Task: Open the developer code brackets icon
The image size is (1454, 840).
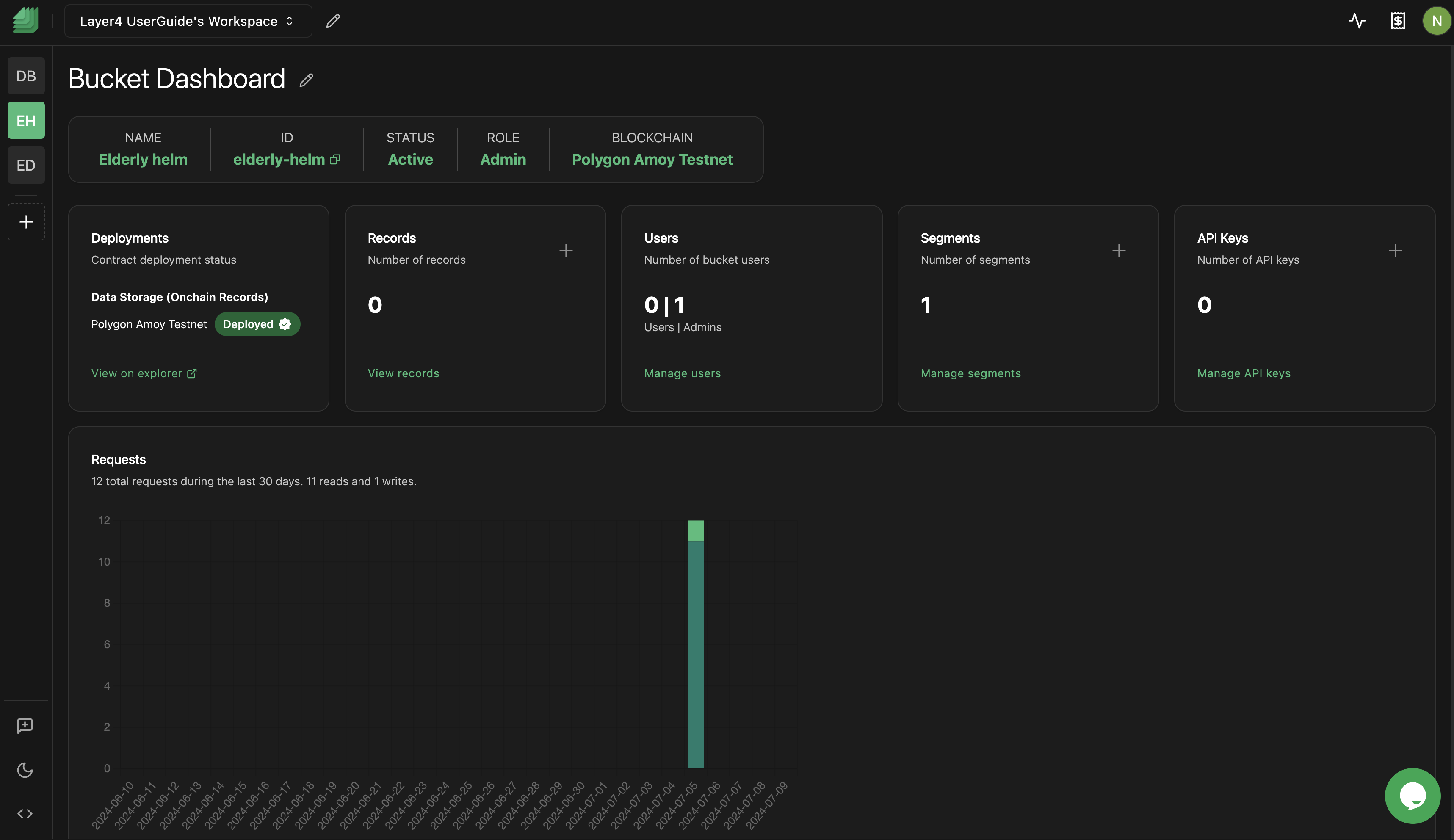Action: pyautogui.click(x=25, y=814)
